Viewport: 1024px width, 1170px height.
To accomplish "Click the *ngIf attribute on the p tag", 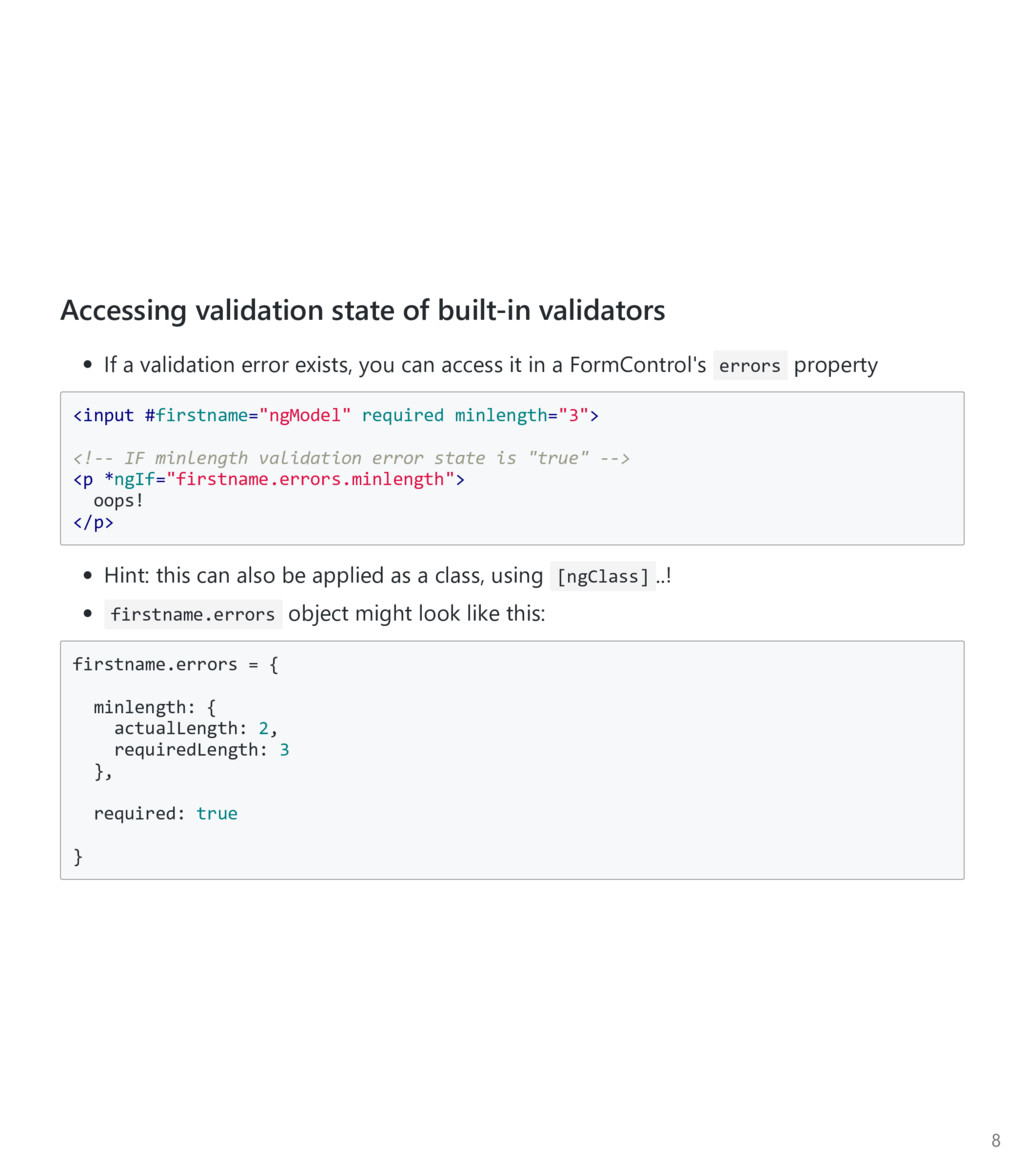I will (130, 479).
